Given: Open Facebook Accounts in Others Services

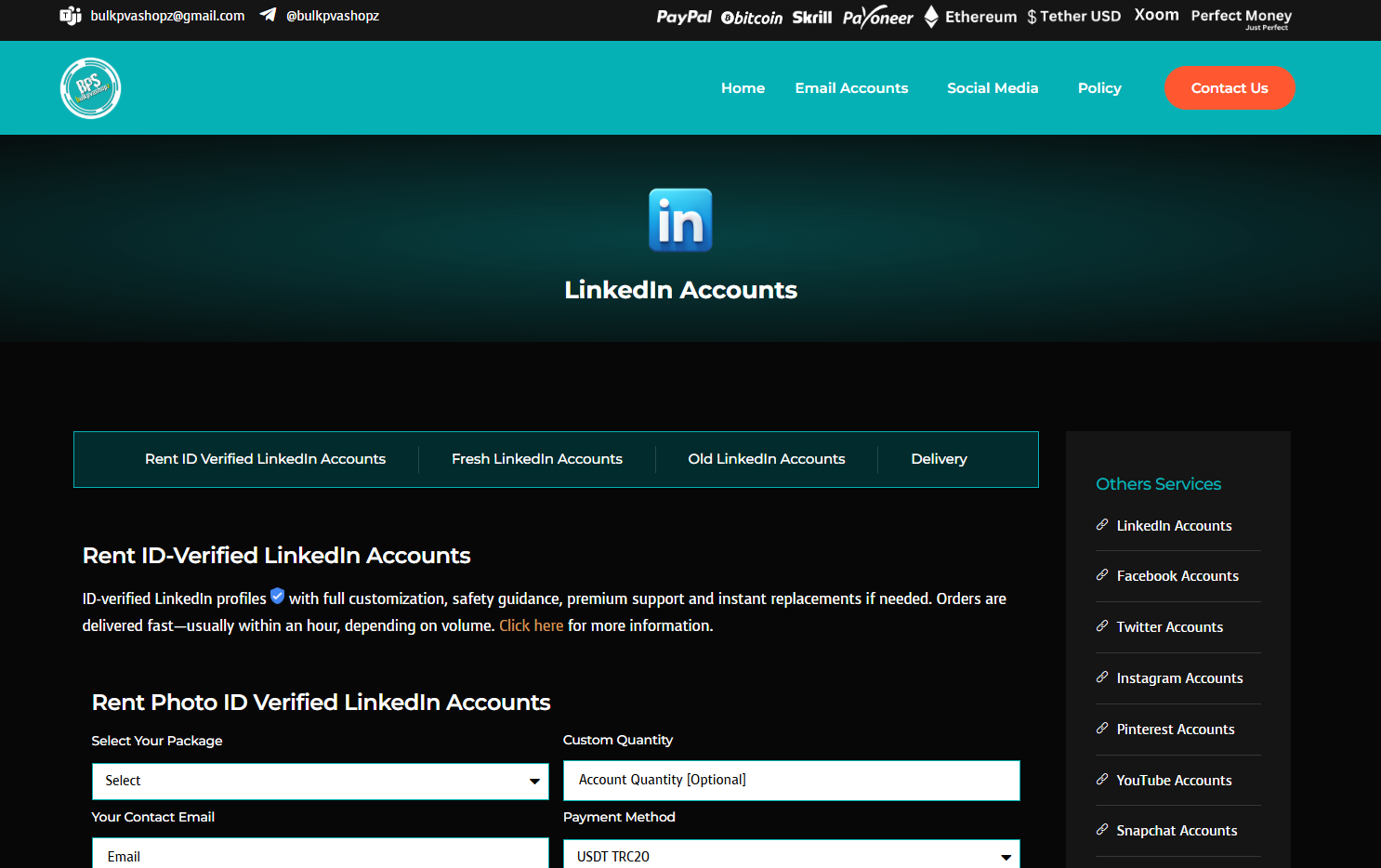Looking at the screenshot, I should (x=1177, y=576).
